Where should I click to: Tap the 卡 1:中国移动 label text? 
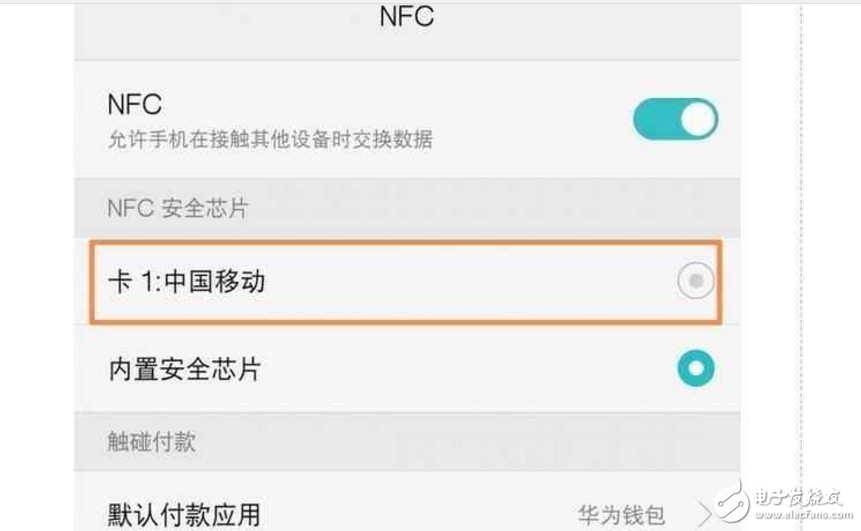pyautogui.click(x=187, y=282)
